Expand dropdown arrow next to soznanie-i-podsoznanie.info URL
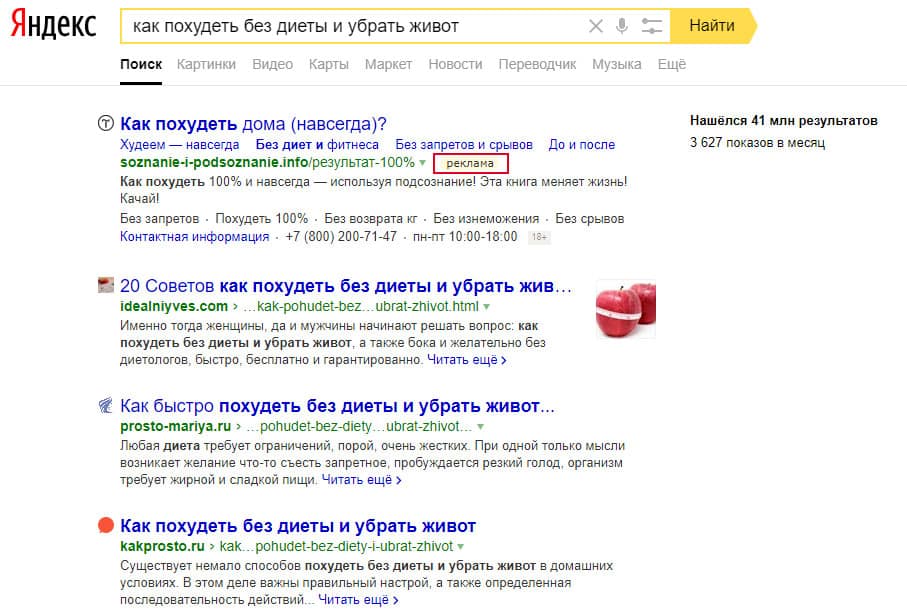 click(423, 163)
